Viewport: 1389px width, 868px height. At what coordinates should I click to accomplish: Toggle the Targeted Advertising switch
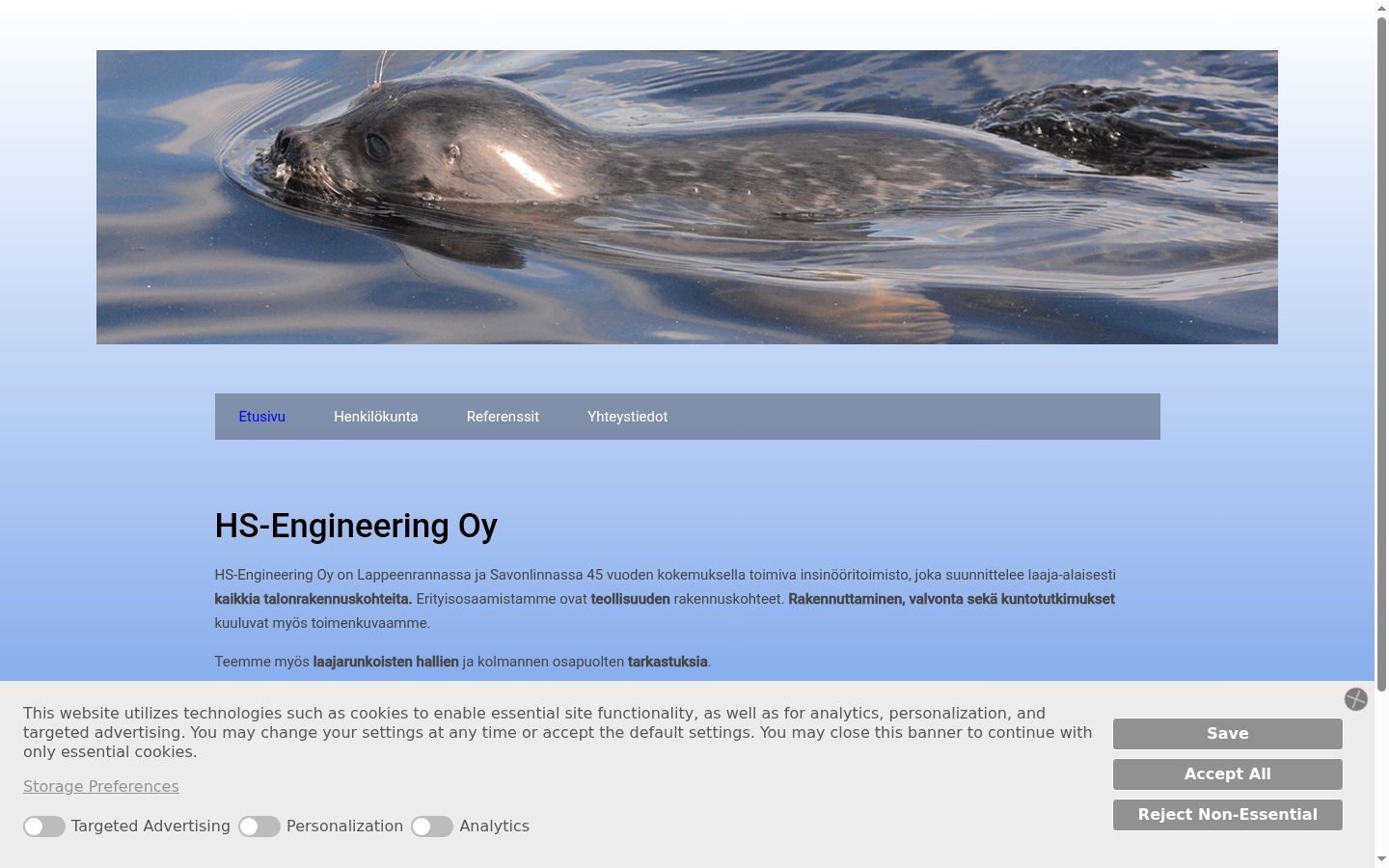coord(44,827)
